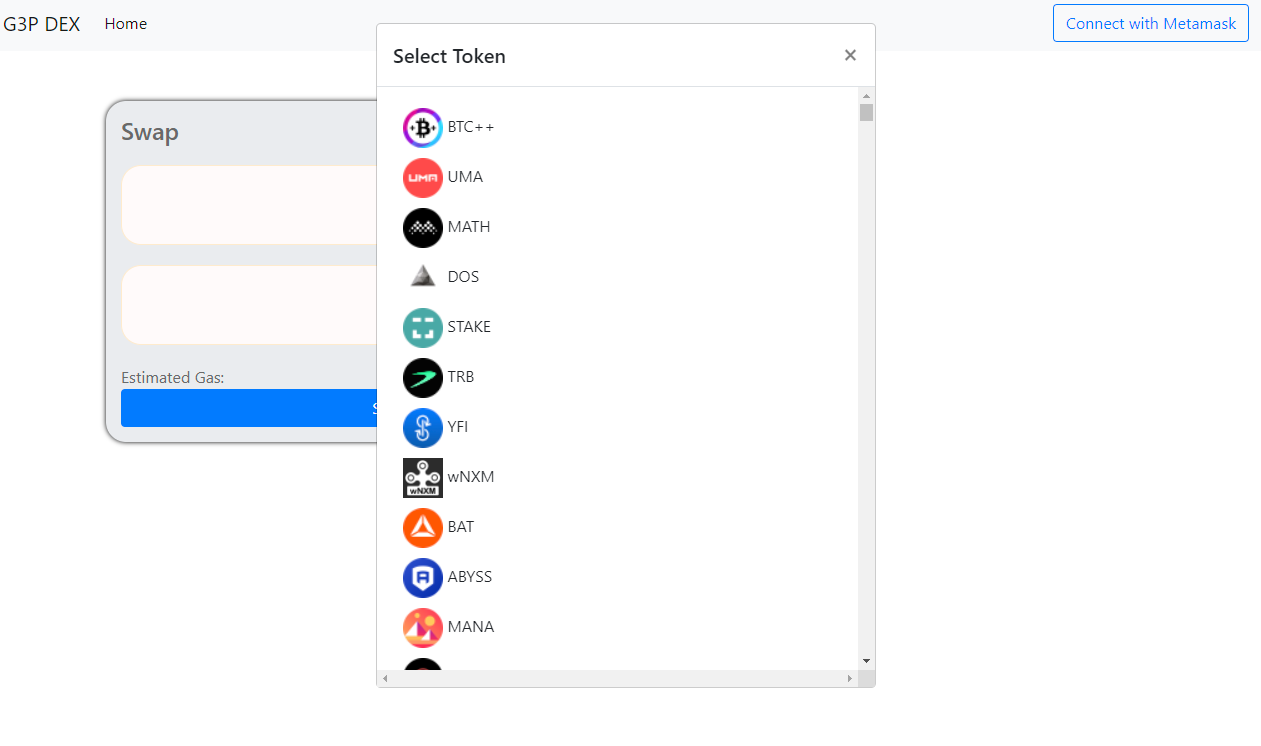Choose the MANA token logo
This screenshot has height=746, width=1261.
[x=423, y=628]
